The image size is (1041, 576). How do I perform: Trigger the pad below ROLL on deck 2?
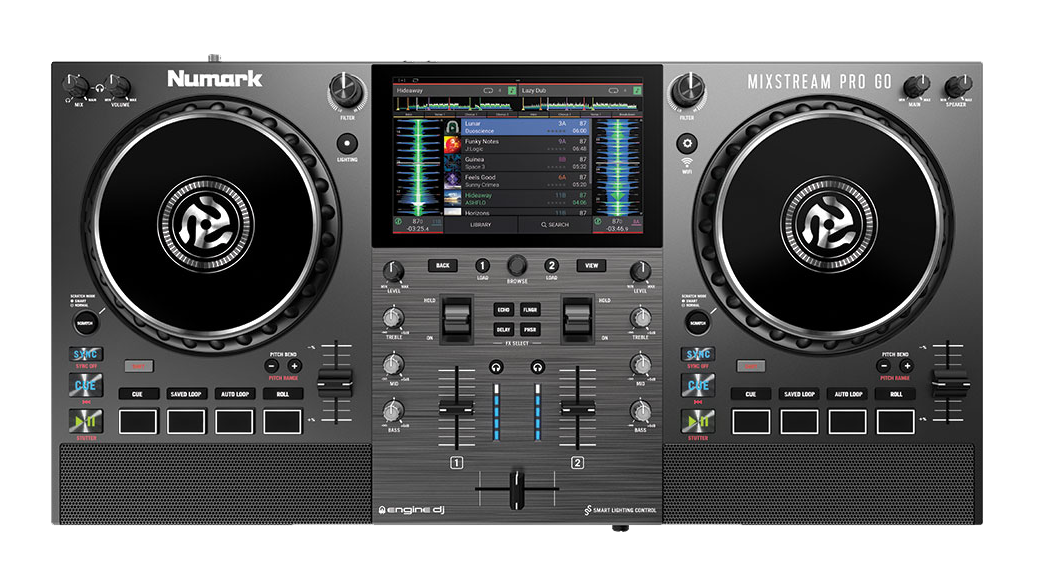[x=896, y=421]
